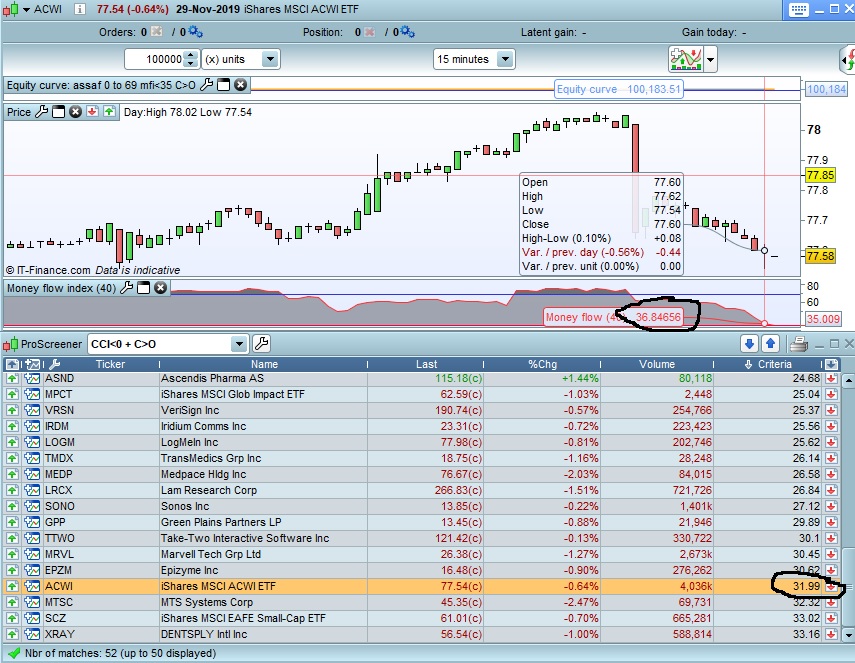The width and height of the screenshot is (855, 663).
Task: Open the 15 minutes timeframe dropdown
Action: pyautogui.click(x=505, y=59)
